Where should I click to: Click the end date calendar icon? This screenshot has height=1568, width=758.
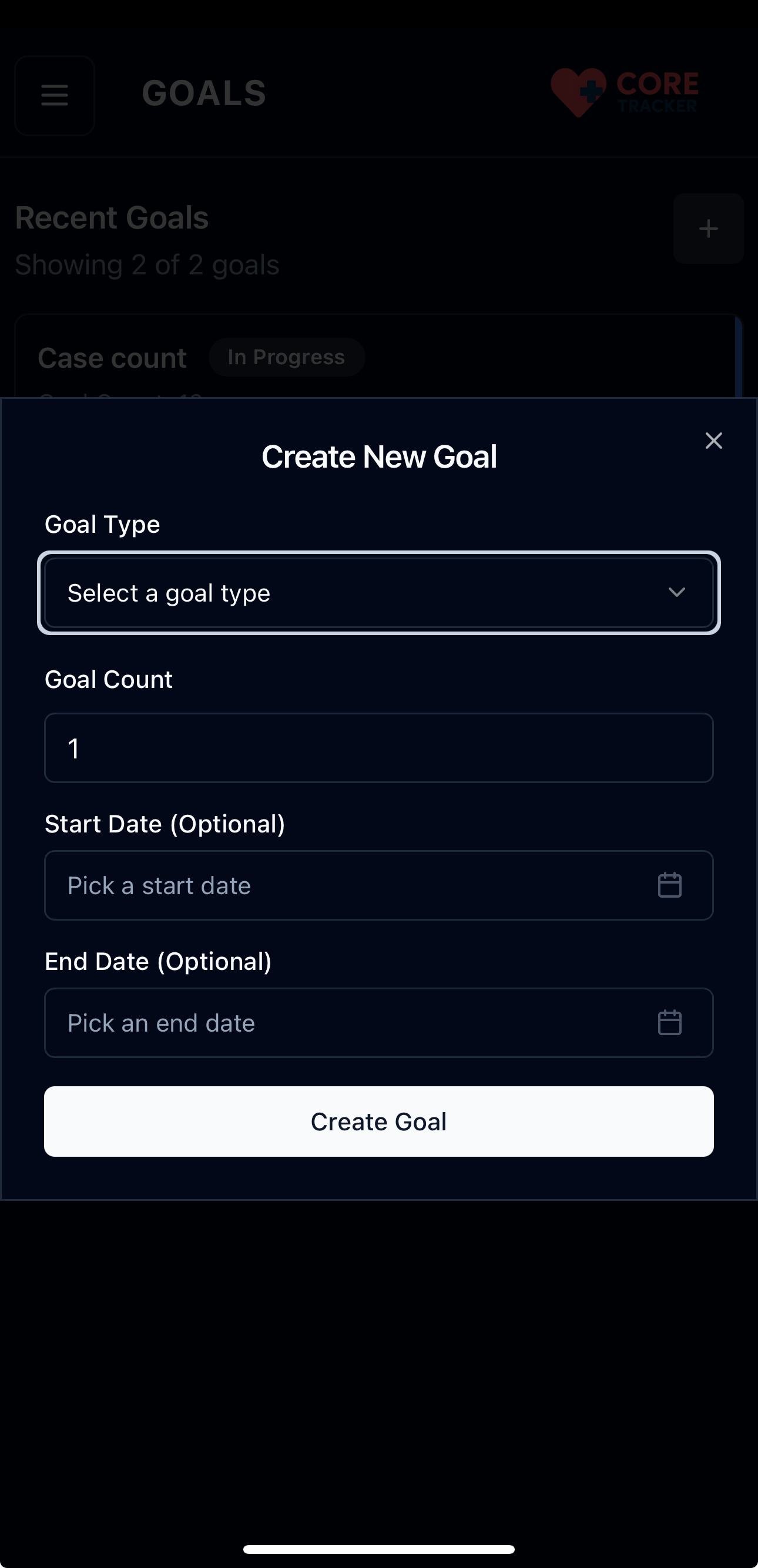point(670,1023)
